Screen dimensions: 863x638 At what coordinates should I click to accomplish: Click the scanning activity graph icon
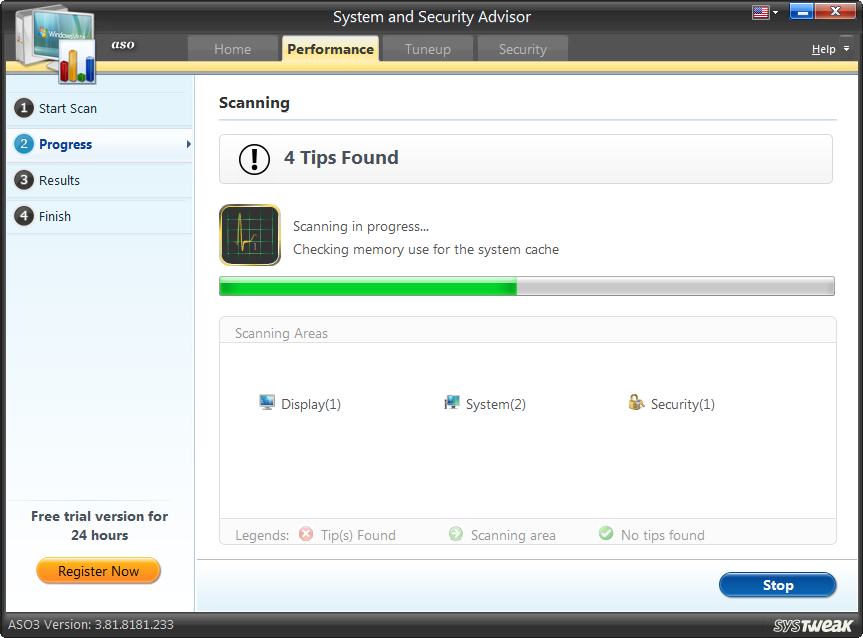(249, 235)
